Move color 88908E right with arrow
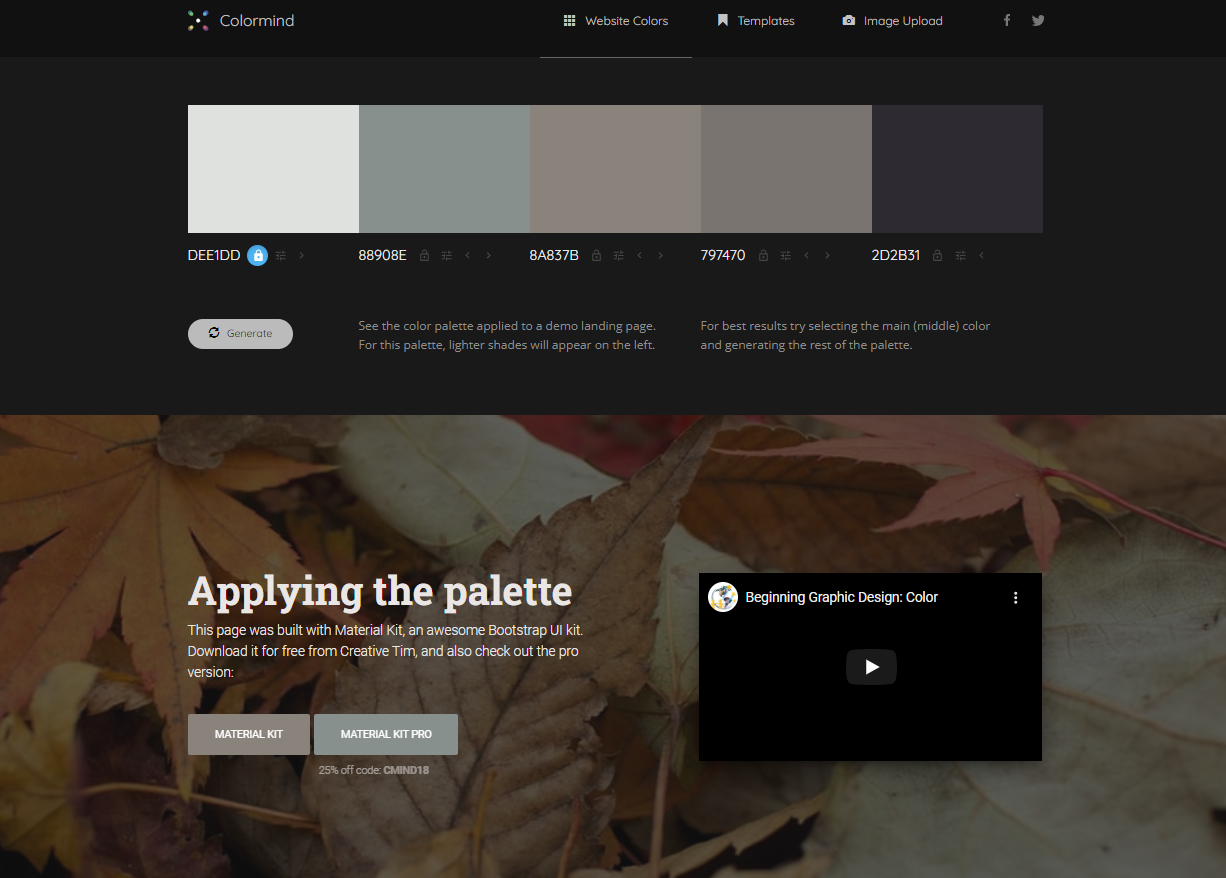The image size is (1226, 878). (x=488, y=255)
